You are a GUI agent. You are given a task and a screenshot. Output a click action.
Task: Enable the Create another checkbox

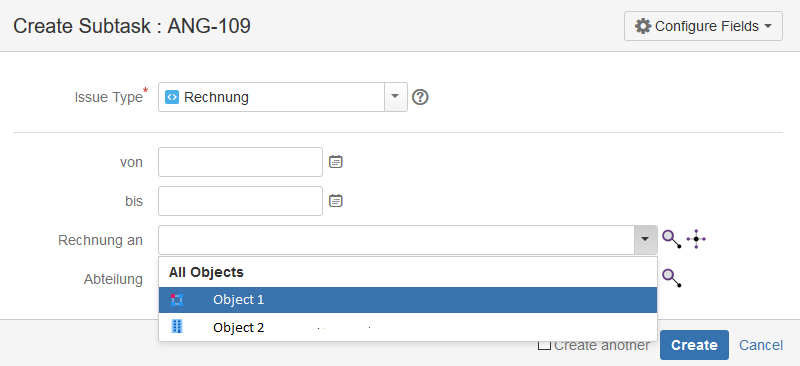click(544, 345)
